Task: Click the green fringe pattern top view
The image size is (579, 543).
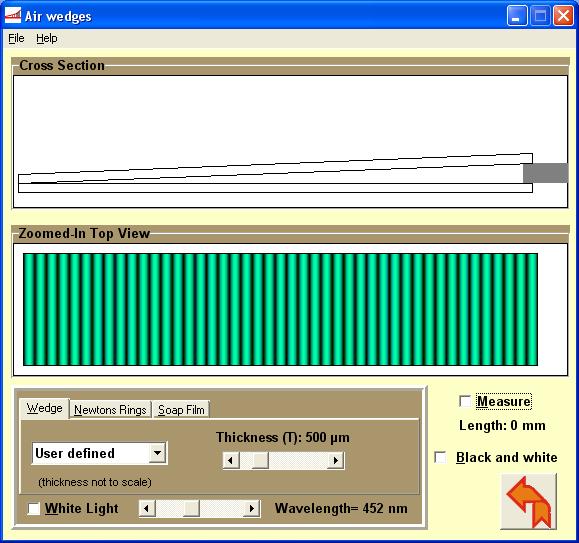Action: pyautogui.click(x=280, y=309)
